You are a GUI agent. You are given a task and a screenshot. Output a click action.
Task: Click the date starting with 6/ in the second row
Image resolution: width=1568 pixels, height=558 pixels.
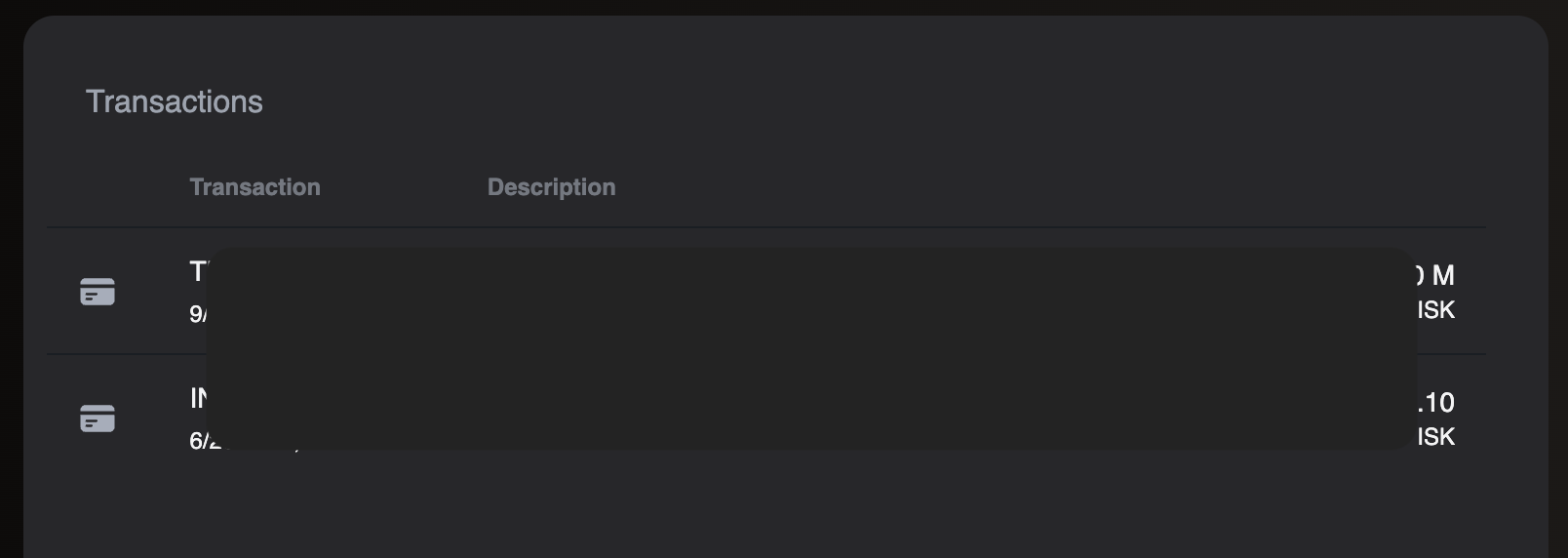click(x=199, y=441)
